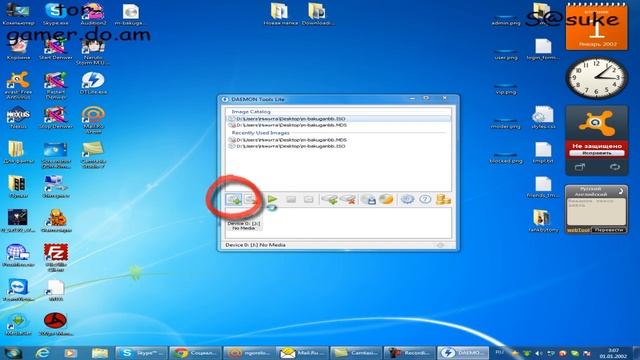The height and width of the screenshot is (360, 640).
Task: Click the Remove Virtual Drive icon with red X
Action: tap(348, 199)
